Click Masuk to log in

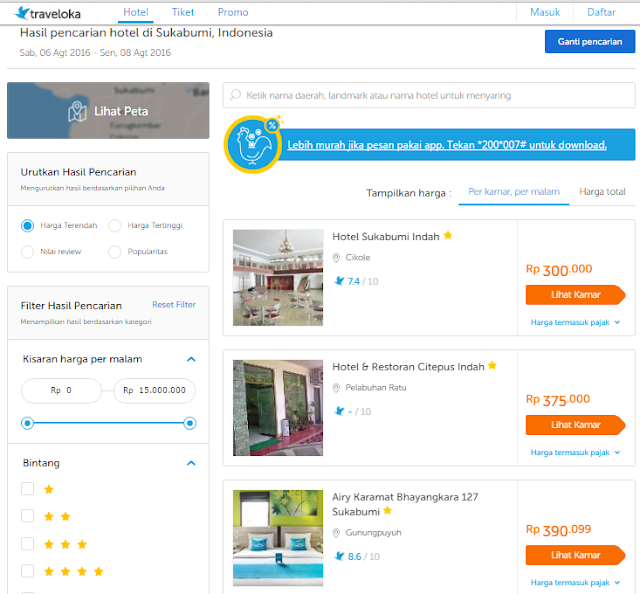point(545,13)
